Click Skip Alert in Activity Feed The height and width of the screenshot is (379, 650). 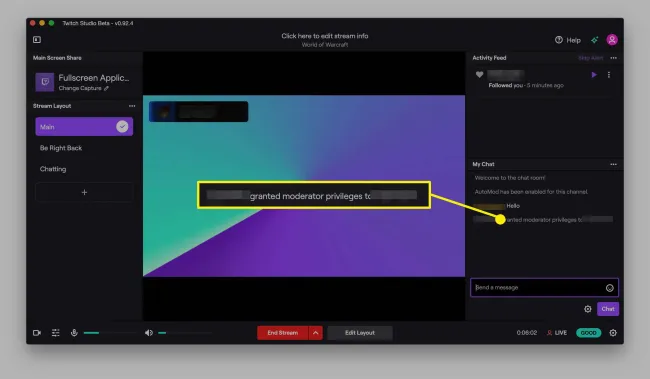[590, 58]
